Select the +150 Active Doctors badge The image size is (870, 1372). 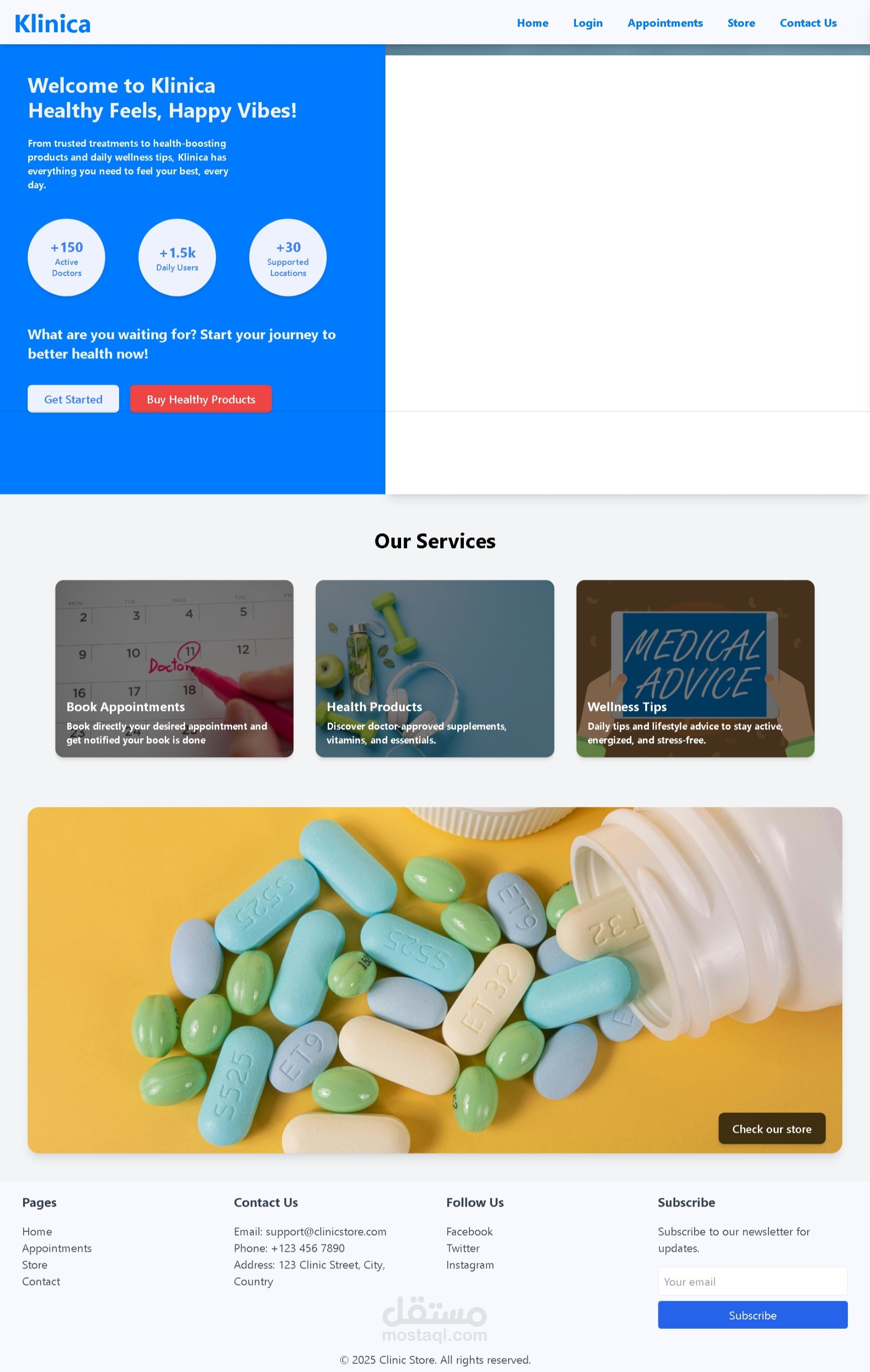[67, 258]
